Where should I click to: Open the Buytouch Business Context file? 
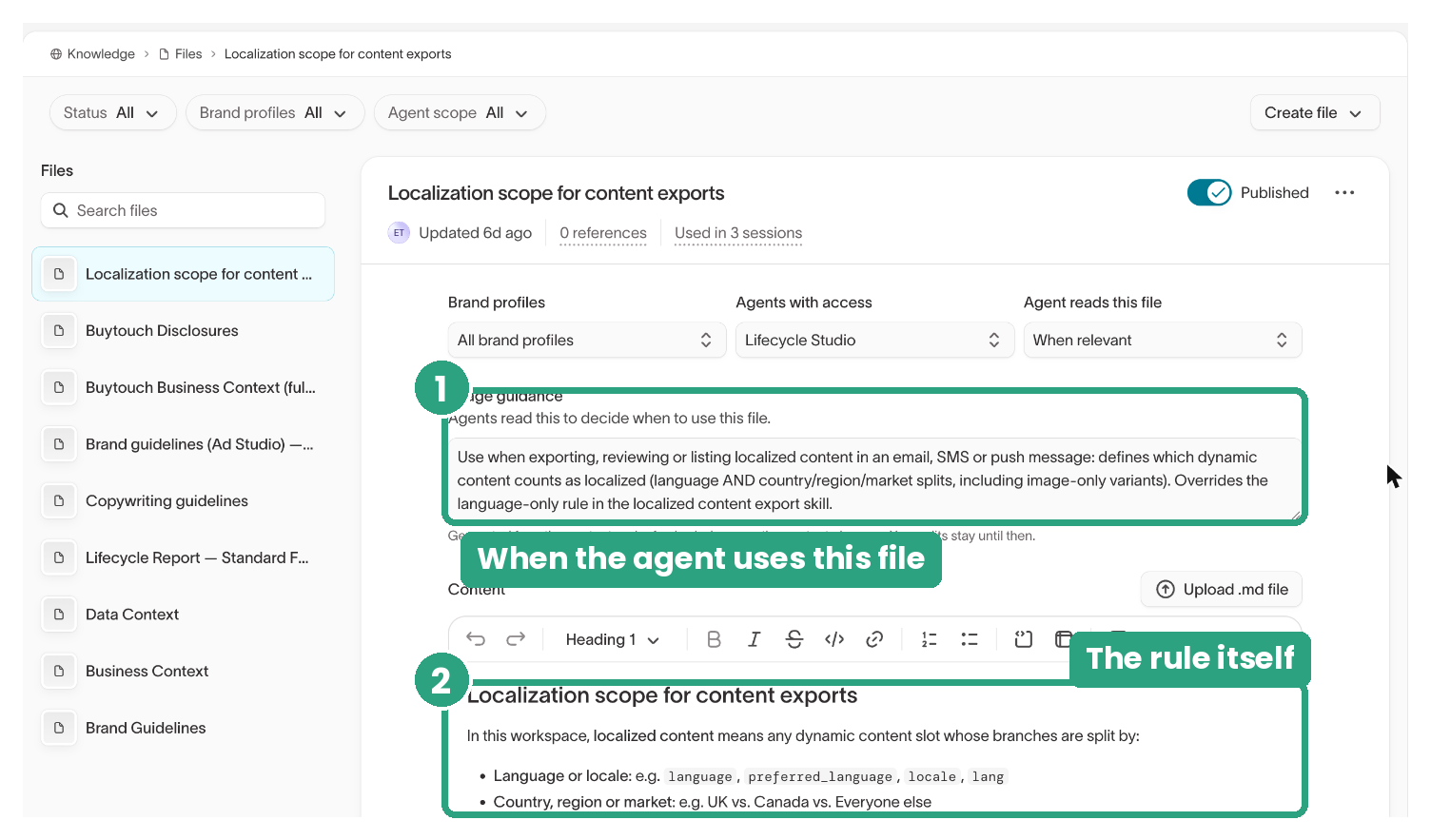183,387
